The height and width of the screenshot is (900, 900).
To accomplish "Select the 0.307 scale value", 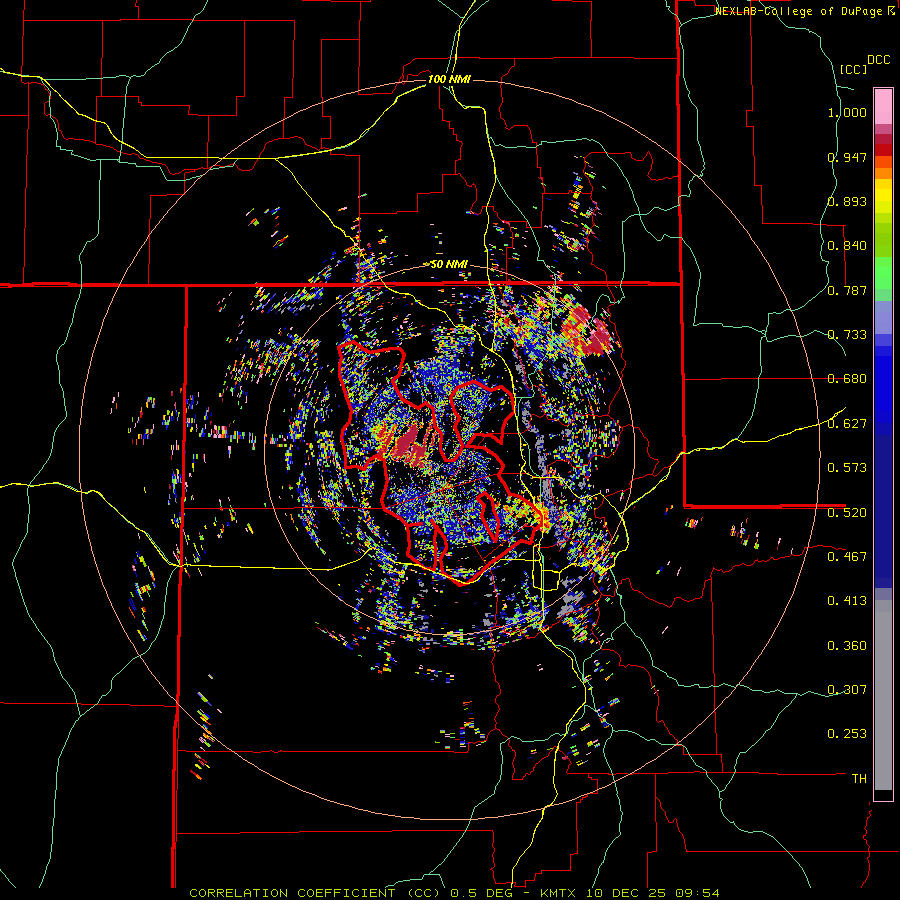I will pos(847,689).
